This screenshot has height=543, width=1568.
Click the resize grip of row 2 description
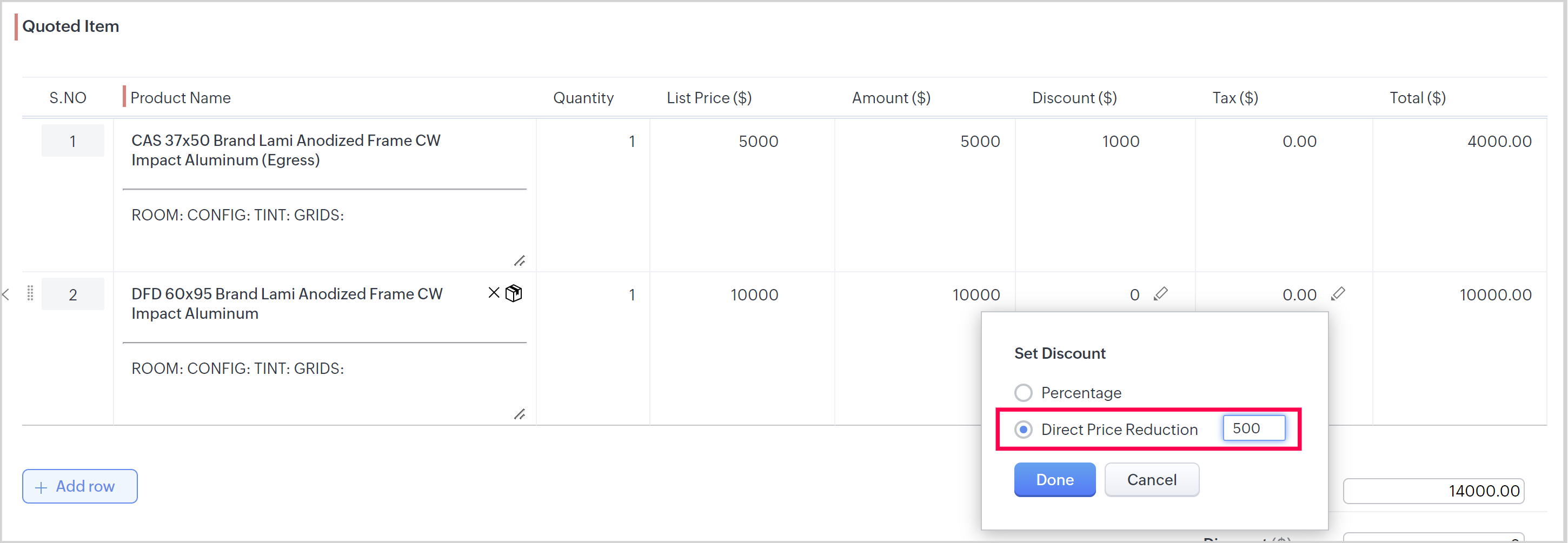519,414
